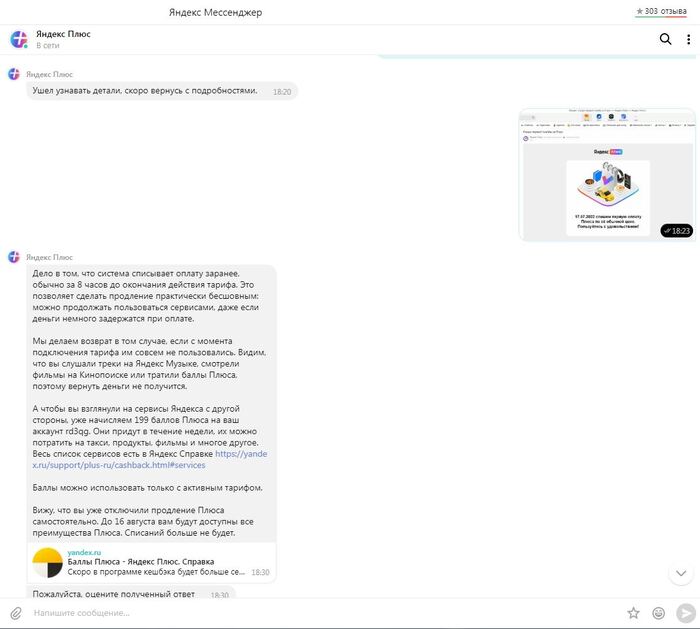Click the paragraph starting Мы делаем возврат
The width and height of the screenshot is (700, 629).
(x=149, y=363)
